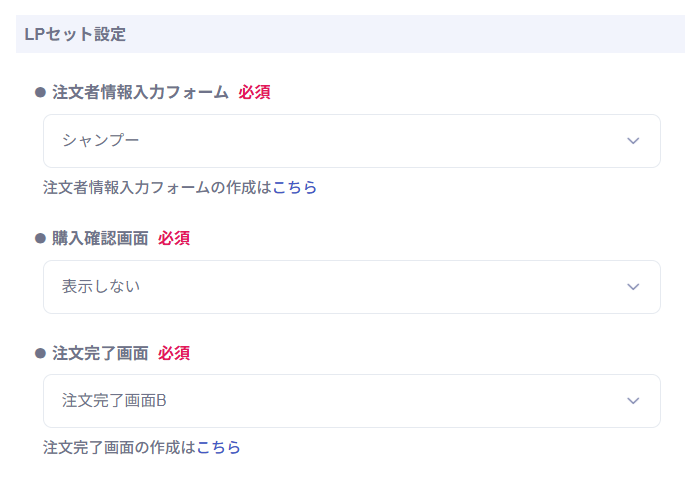
Task: Click the chevron in the 表示しない dropdown
Action: coord(632,287)
